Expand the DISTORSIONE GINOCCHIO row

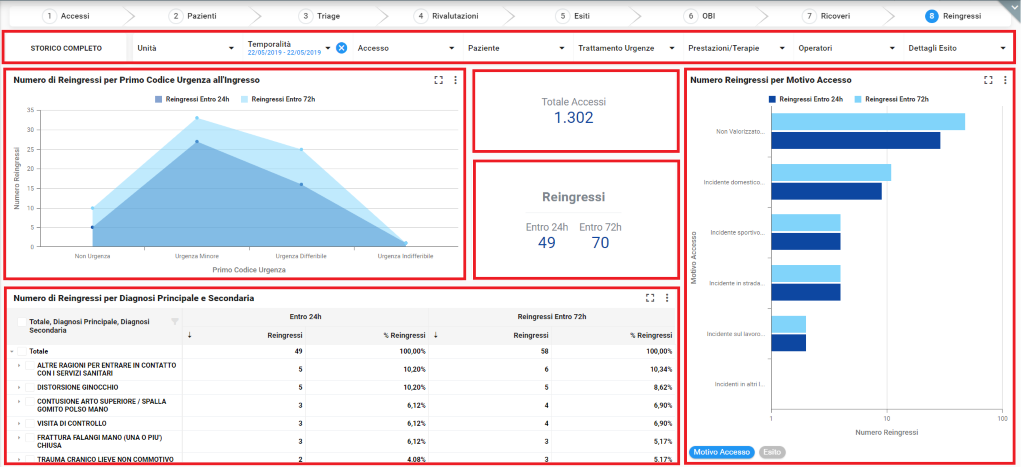click(x=19, y=387)
